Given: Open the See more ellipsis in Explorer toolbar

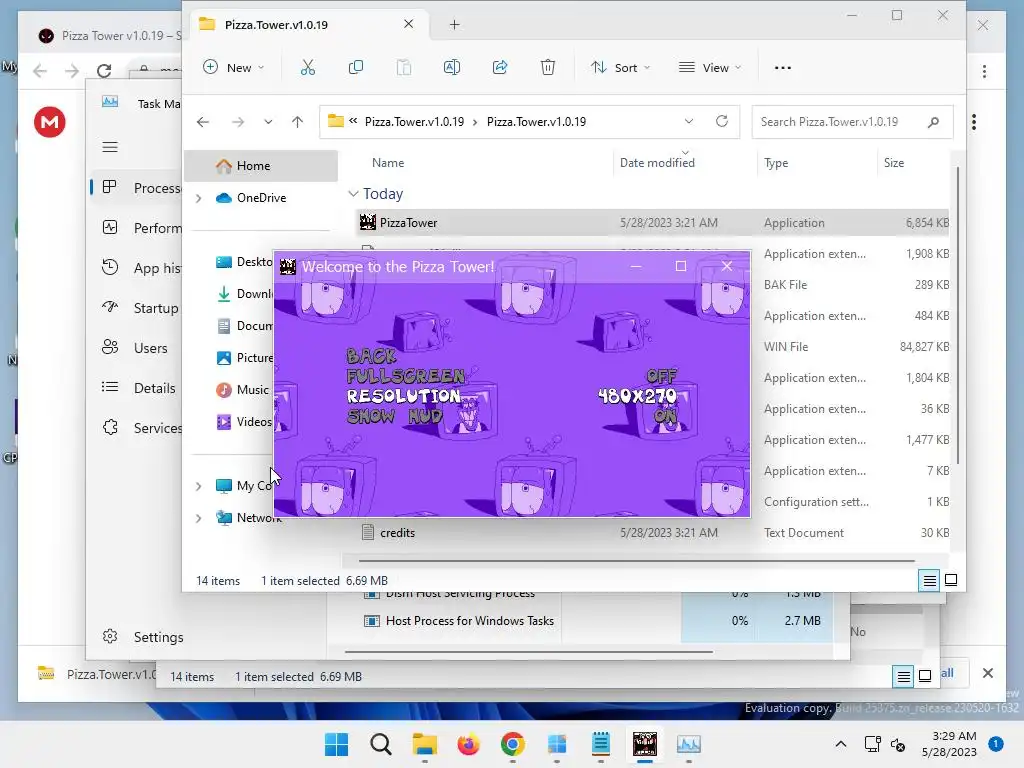Looking at the screenshot, I should pos(782,67).
